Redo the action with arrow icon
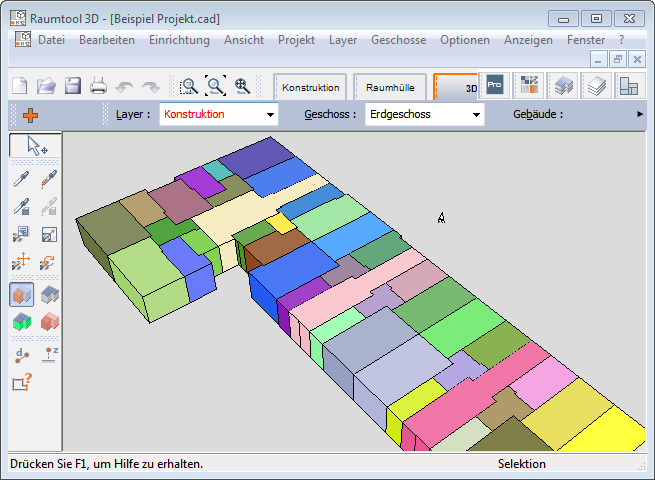Screen dimensions: 655x480 150,87
